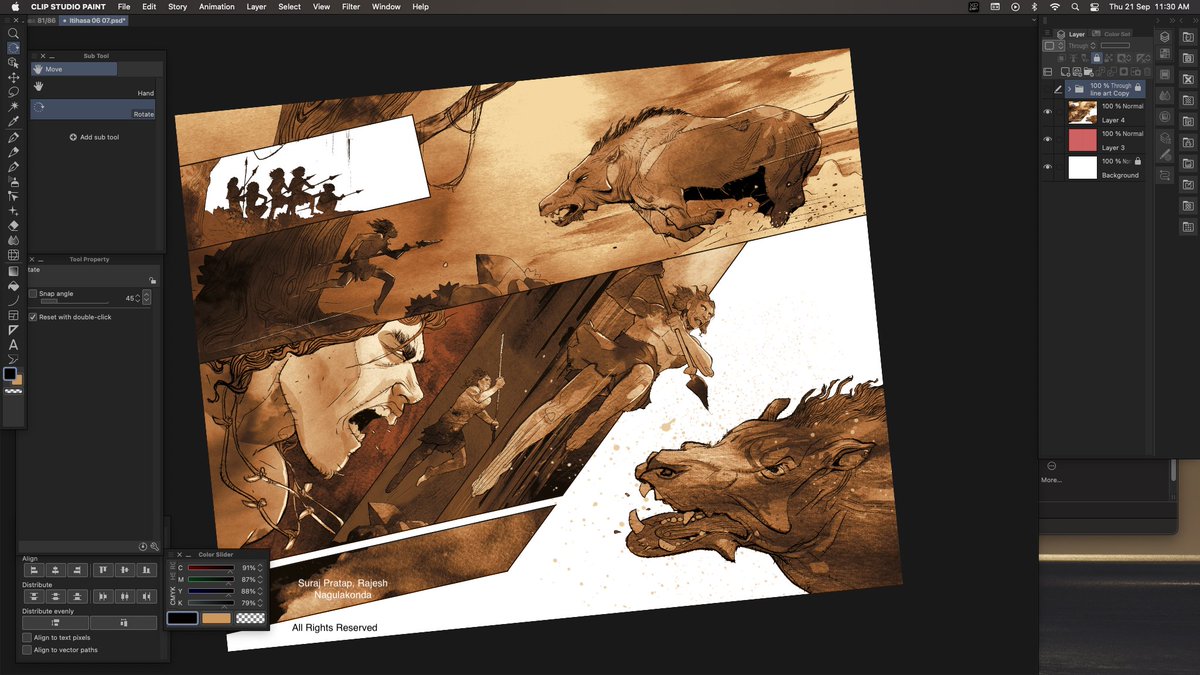Select the tan sub color swatch

coord(216,618)
